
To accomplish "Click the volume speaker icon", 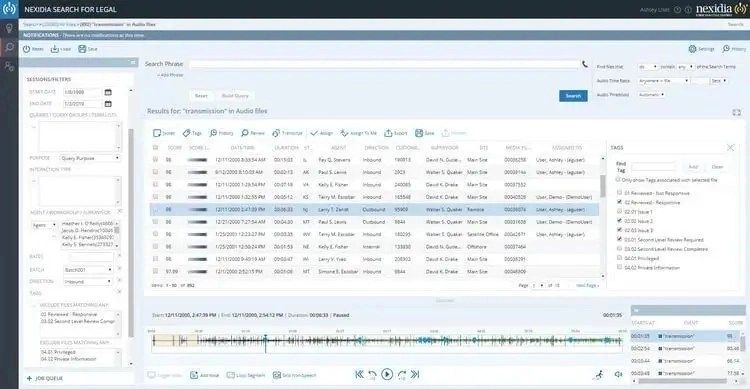I will pyautogui.click(x=618, y=375).
